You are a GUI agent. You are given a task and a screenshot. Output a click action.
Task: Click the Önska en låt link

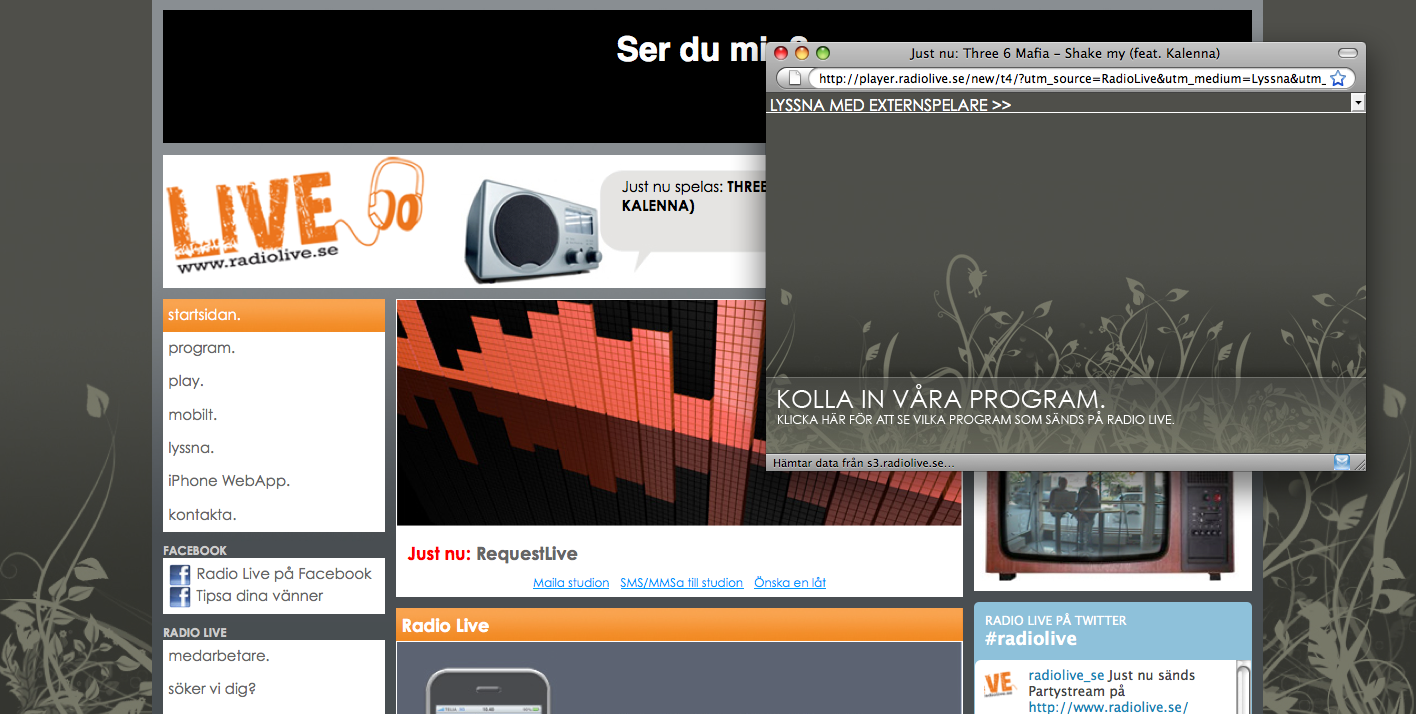click(790, 583)
